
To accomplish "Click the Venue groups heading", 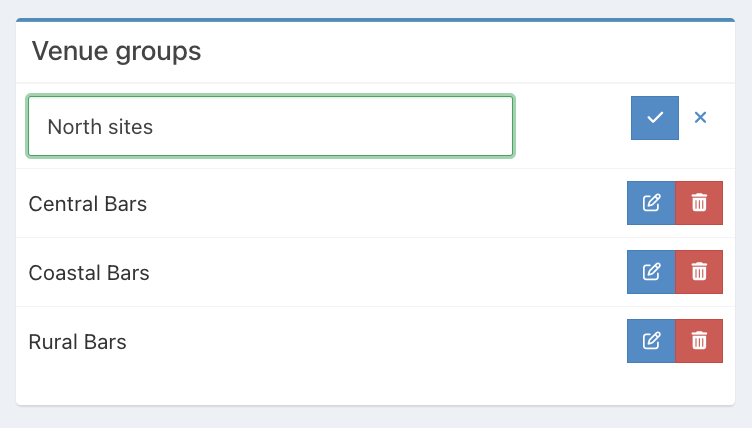I will pos(117,51).
